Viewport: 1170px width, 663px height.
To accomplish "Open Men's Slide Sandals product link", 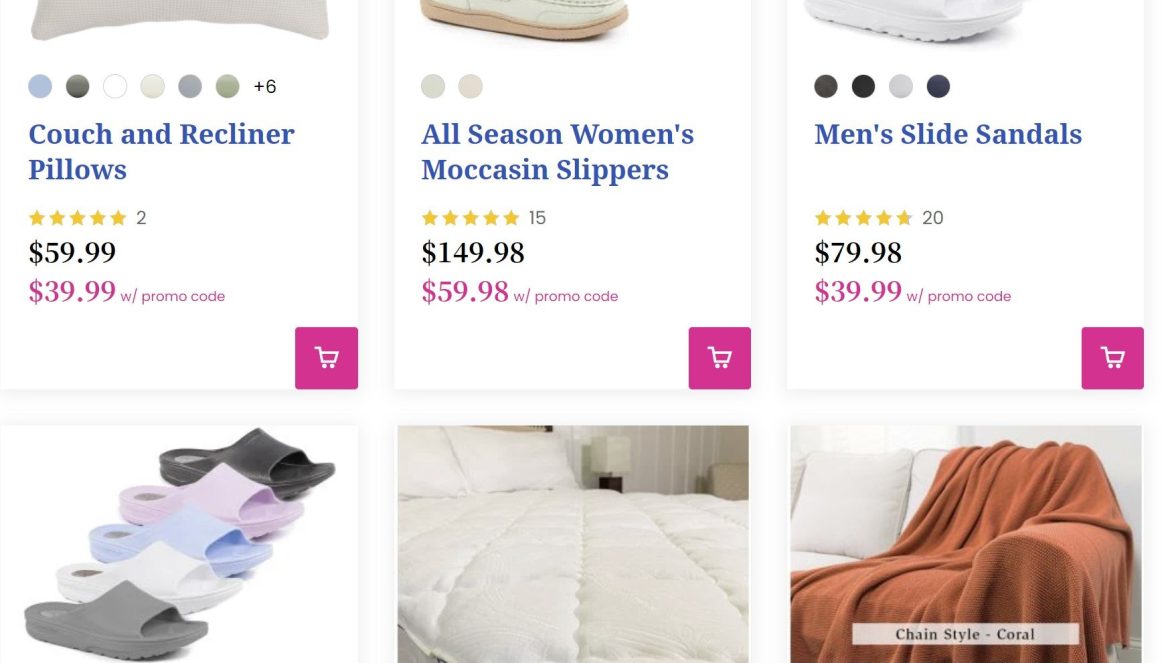I will 948,135.
